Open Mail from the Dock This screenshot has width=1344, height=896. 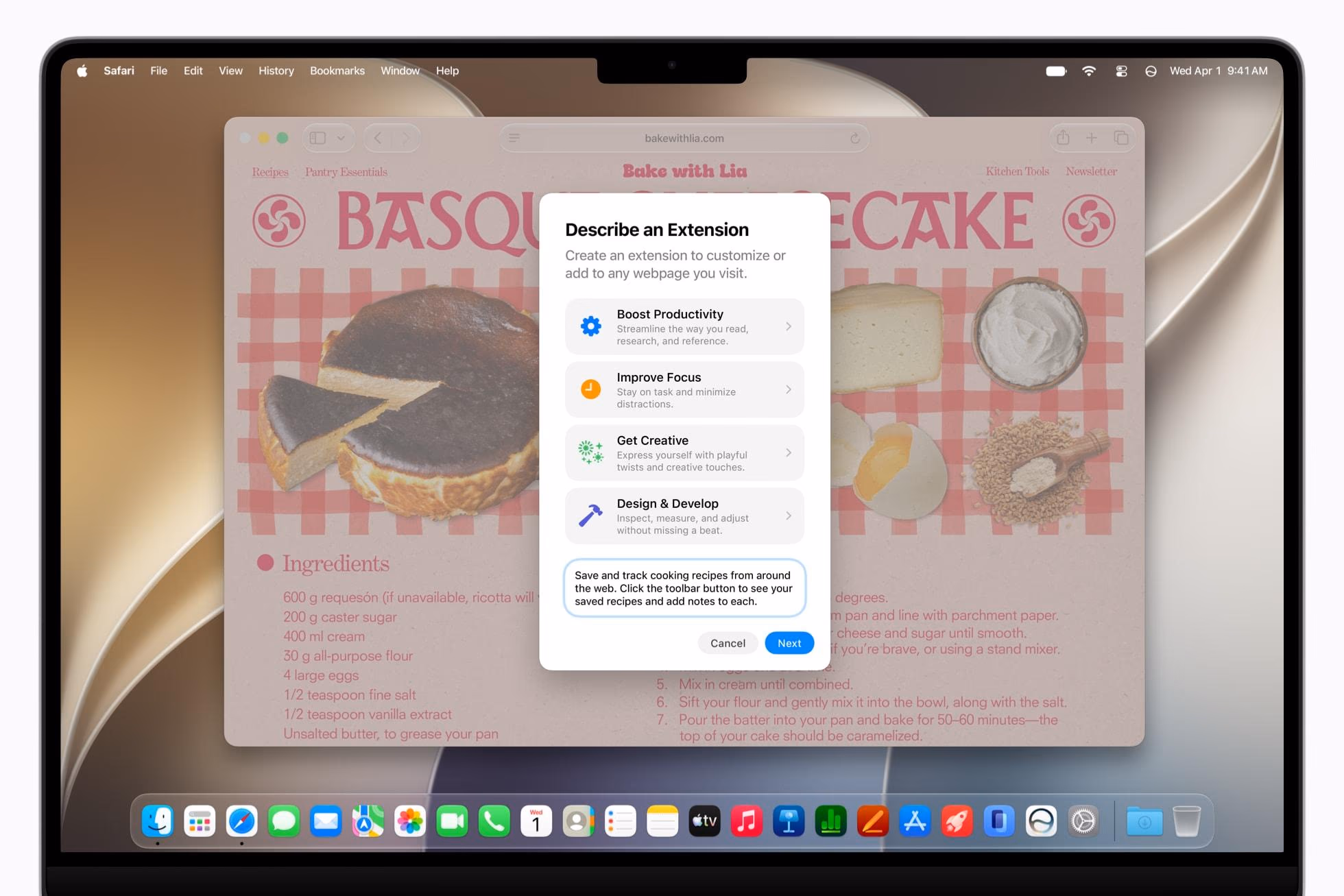pyautogui.click(x=326, y=821)
